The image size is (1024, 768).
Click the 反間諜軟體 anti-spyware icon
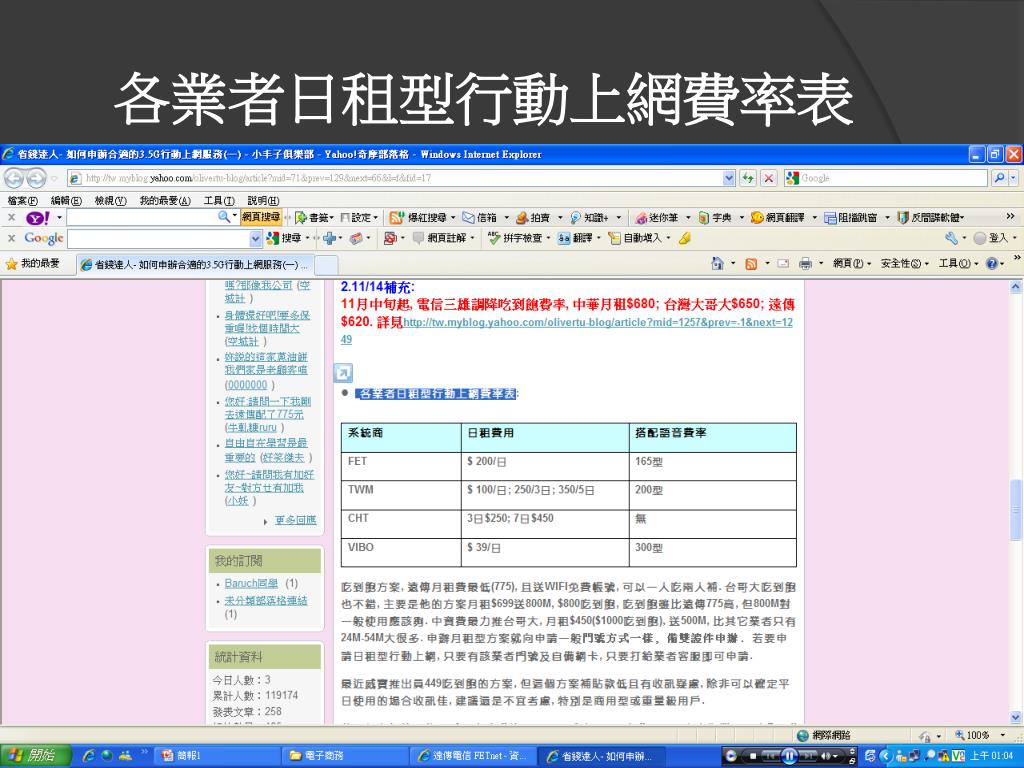pos(903,217)
